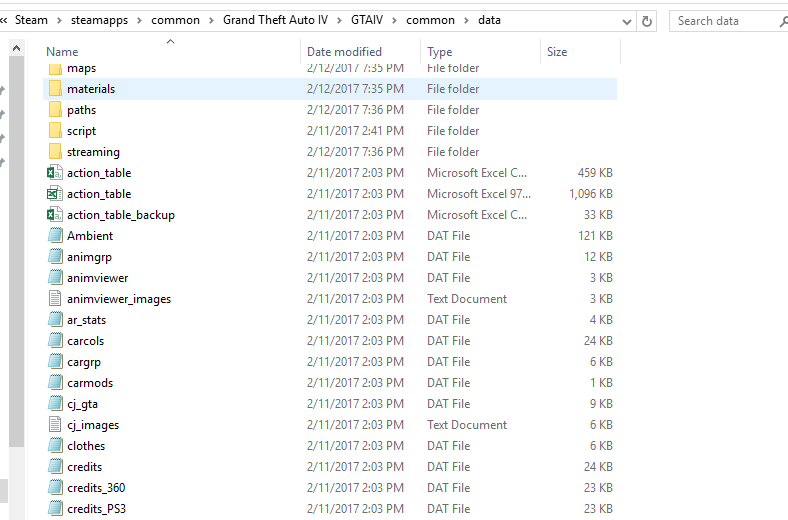Screen dimensions: 788x520
Task: Expand the chevron after Grand Theft Auto IV
Action: (339, 21)
